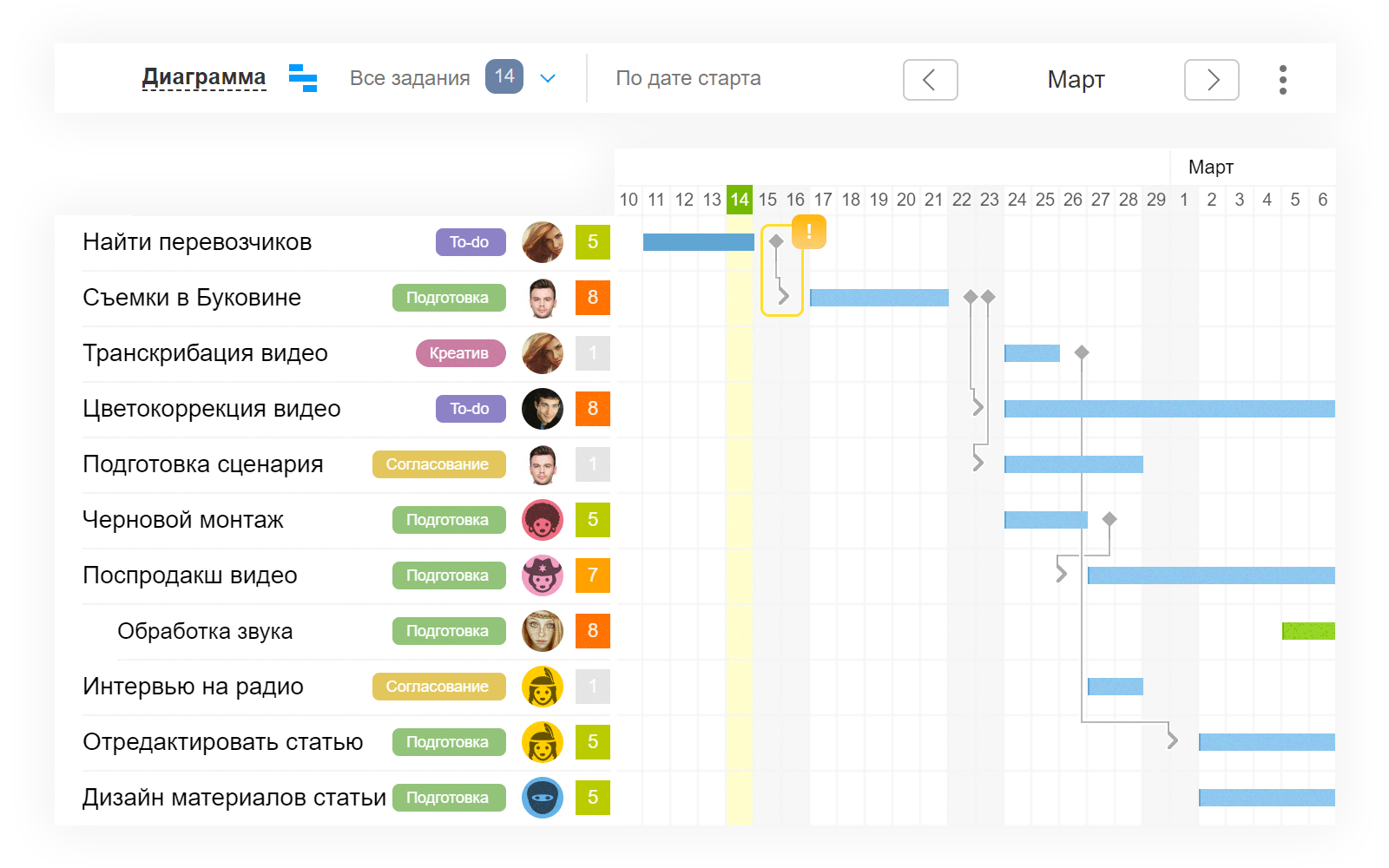Select Черновой монтаж Gantt bar

click(x=1046, y=520)
